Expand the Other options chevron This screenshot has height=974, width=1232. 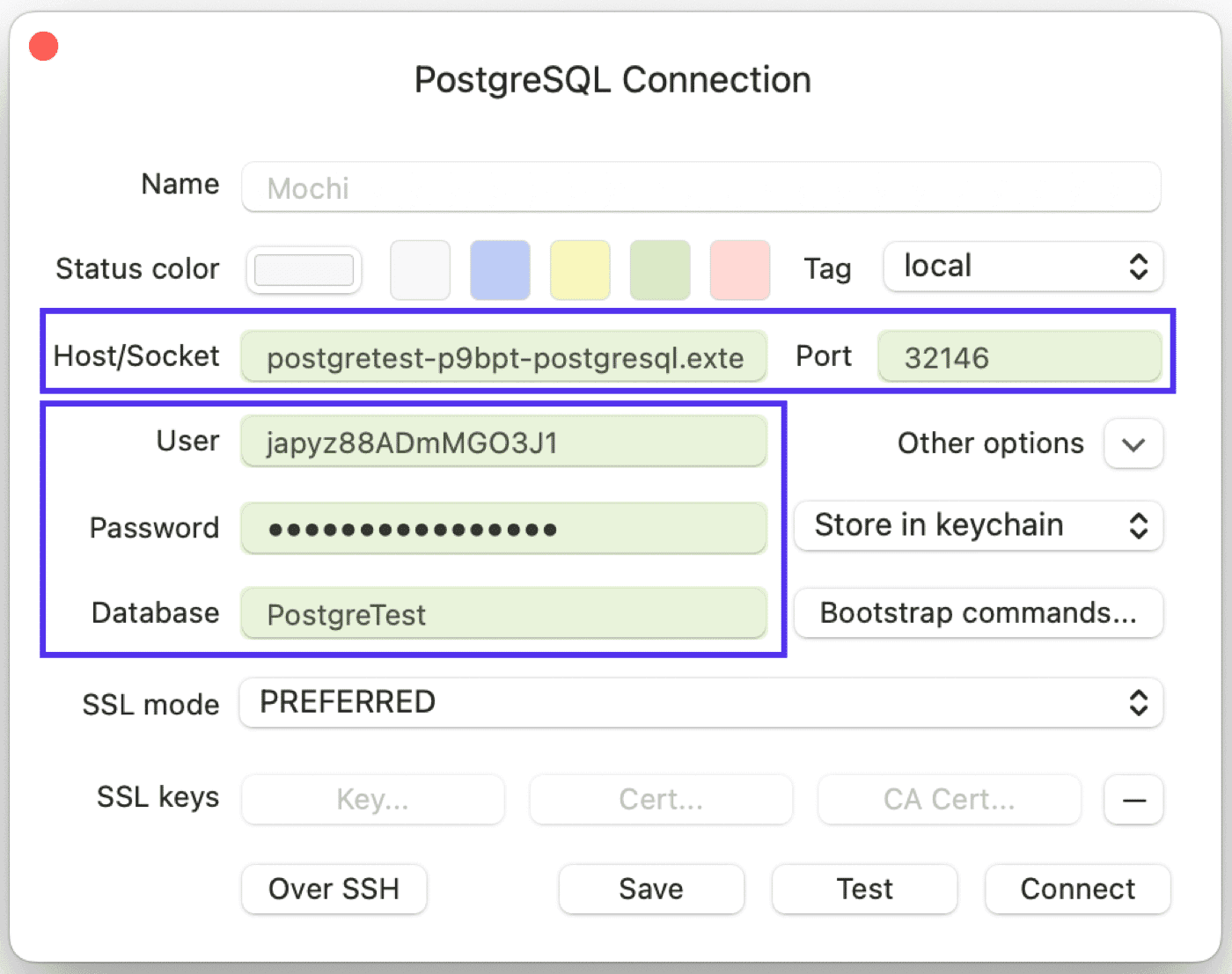point(1133,443)
